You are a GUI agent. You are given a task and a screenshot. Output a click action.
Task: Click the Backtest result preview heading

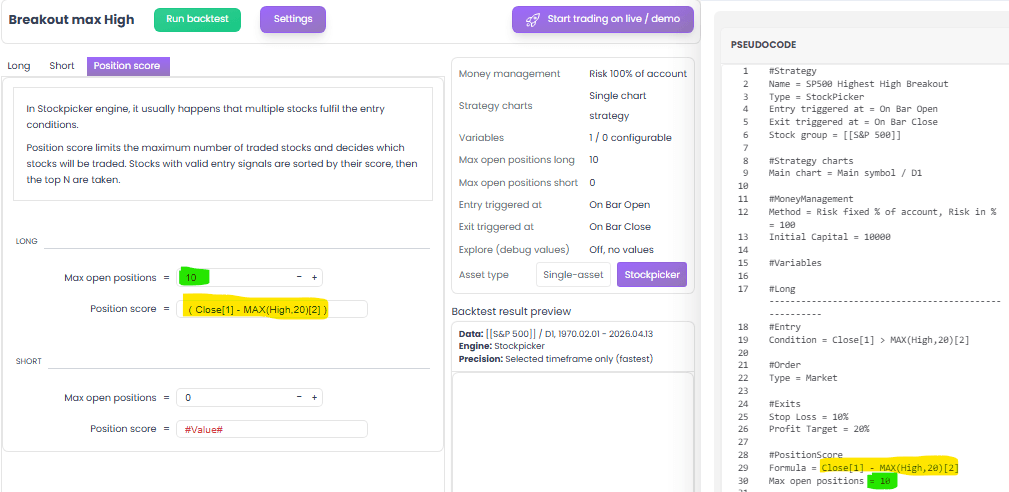click(x=512, y=311)
